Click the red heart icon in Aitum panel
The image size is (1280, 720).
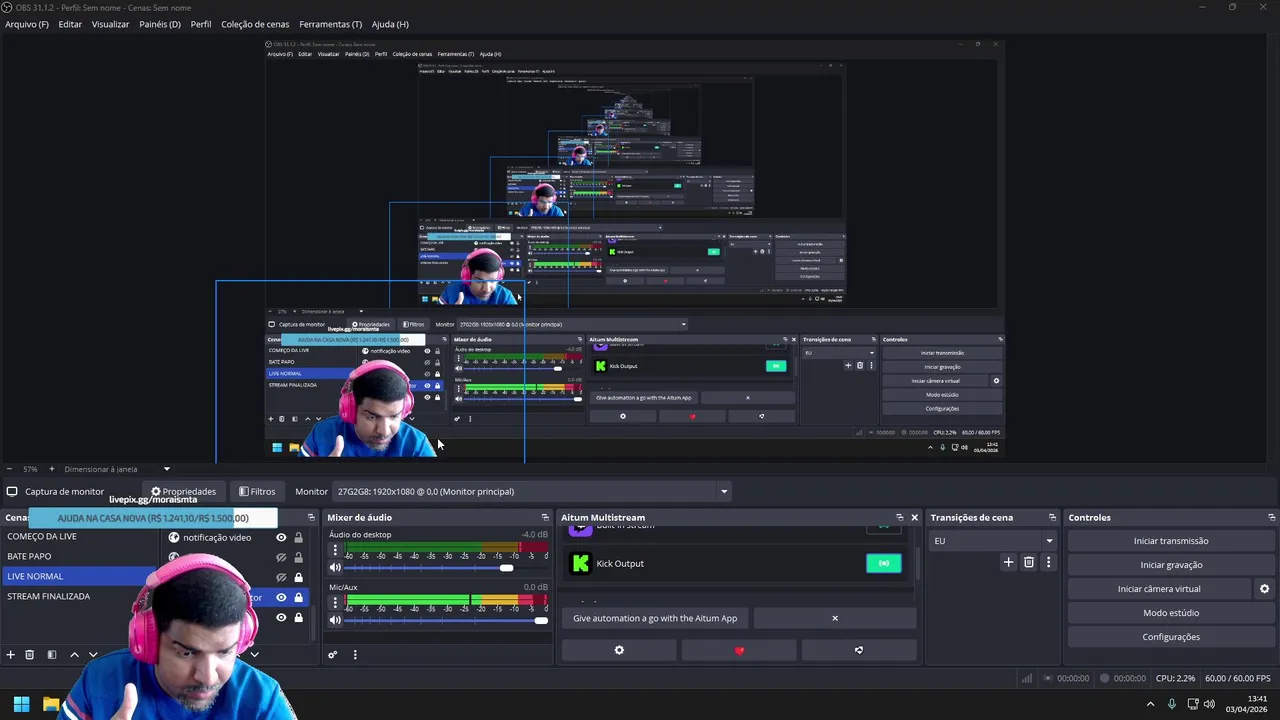pos(739,650)
